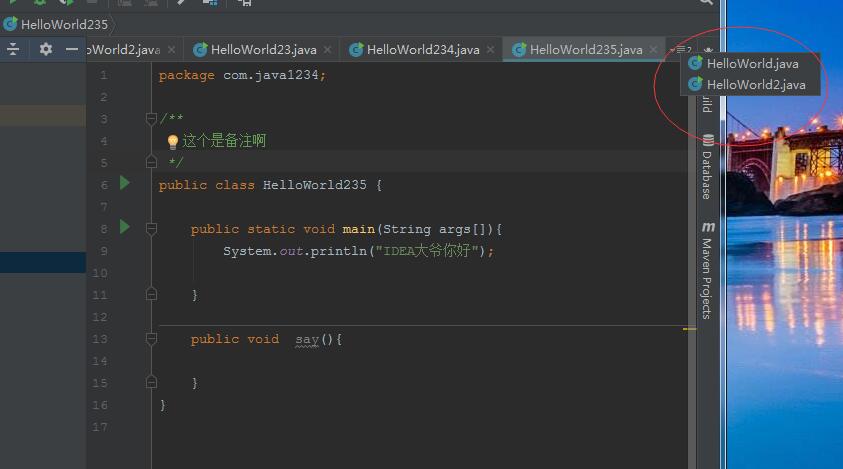Open the Maven Projects tool window
Screen dimensions: 843x469
(x=707, y=270)
